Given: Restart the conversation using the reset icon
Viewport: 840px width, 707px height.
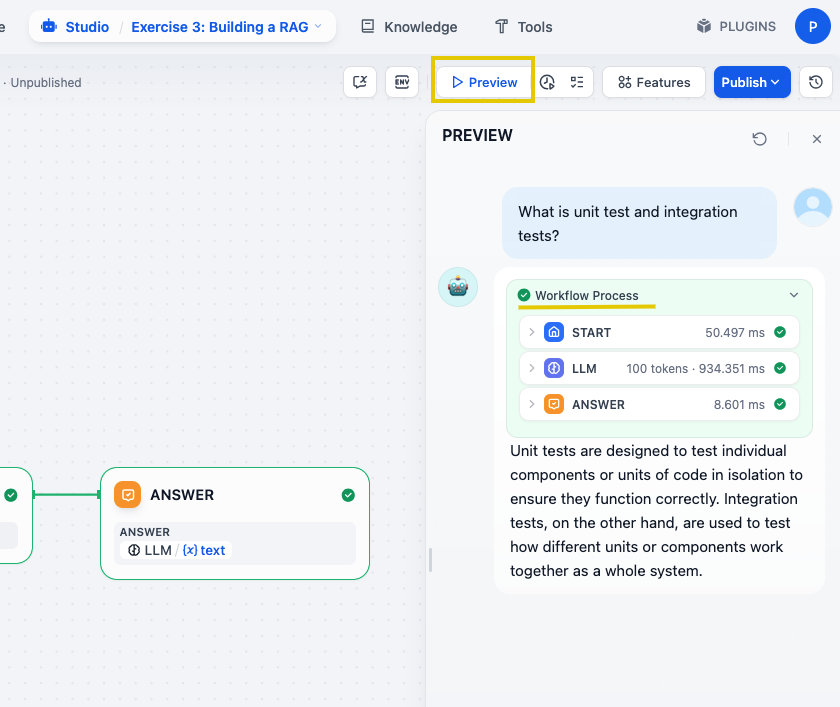Looking at the screenshot, I should [x=759, y=139].
